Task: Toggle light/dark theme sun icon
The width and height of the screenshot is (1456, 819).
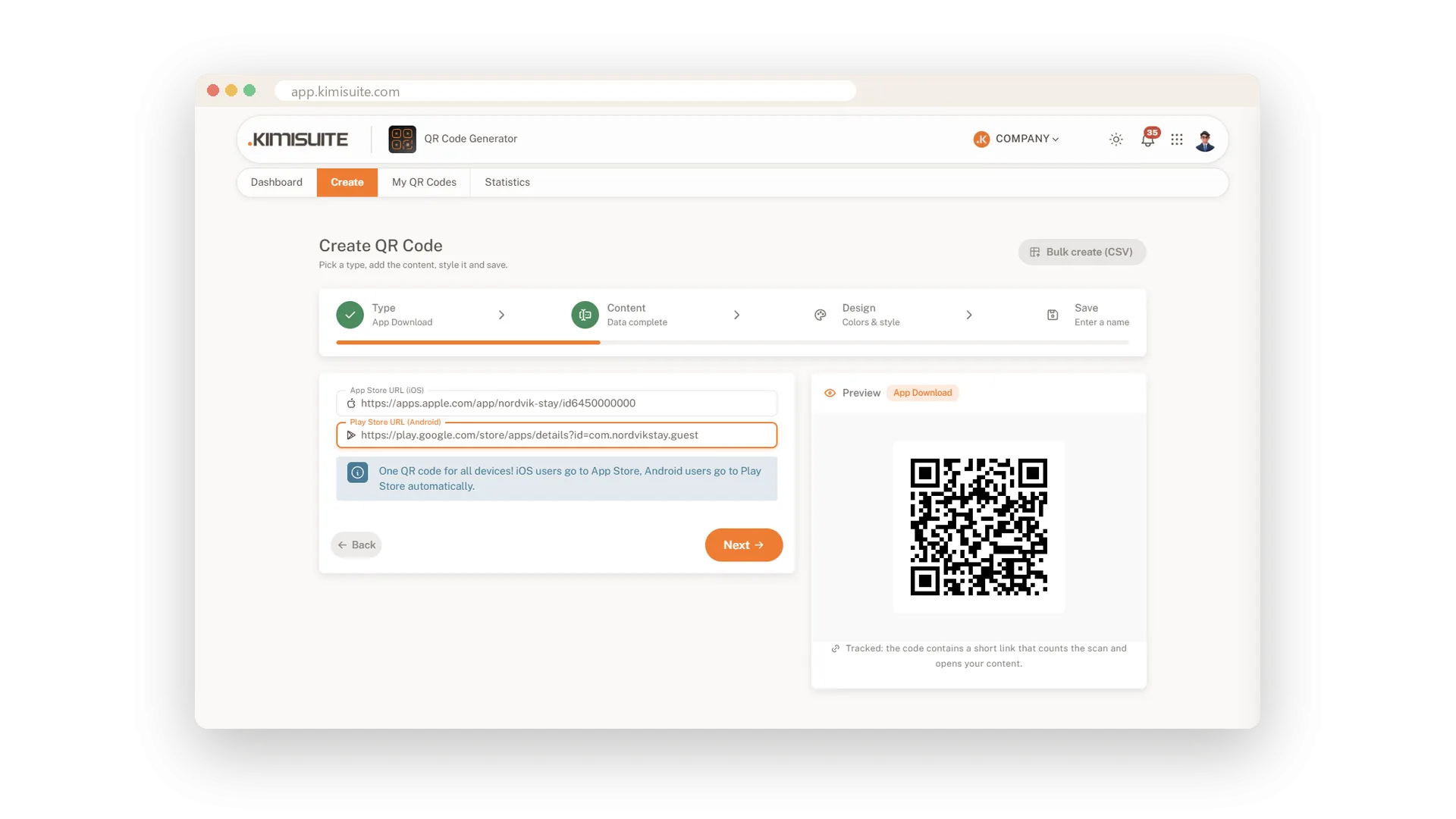Action: point(1116,140)
